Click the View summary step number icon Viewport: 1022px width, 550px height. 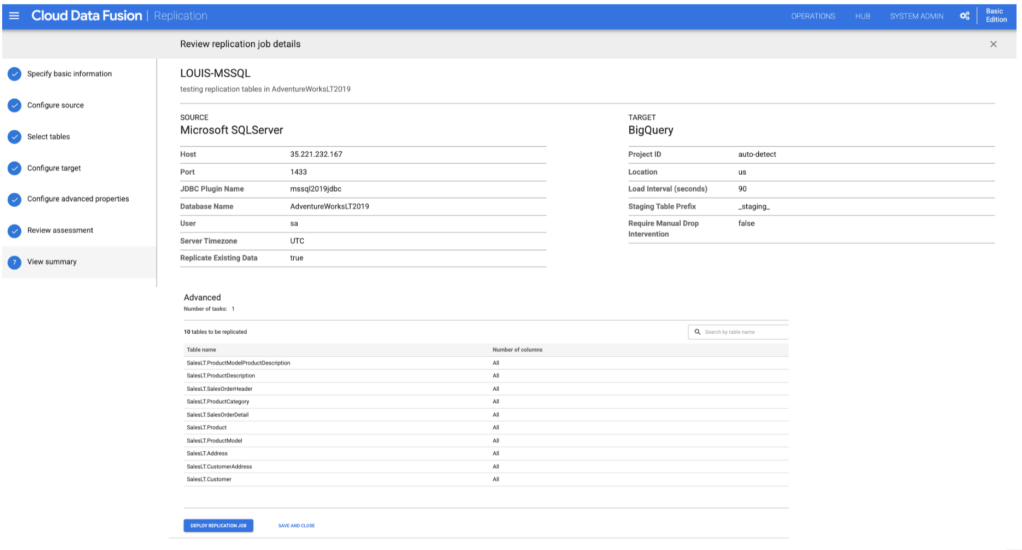(14, 262)
